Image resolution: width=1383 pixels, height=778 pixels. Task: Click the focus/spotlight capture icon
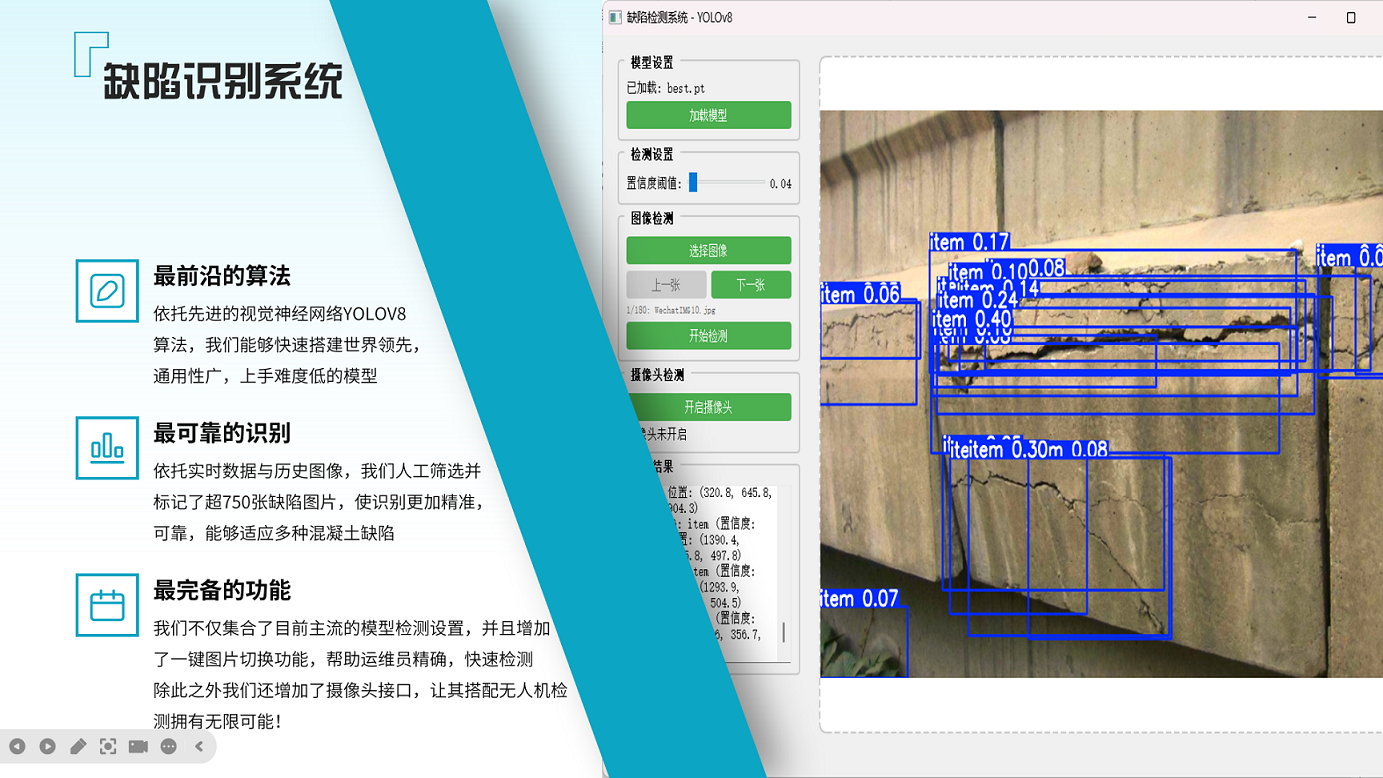pyautogui.click(x=108, y=747)
